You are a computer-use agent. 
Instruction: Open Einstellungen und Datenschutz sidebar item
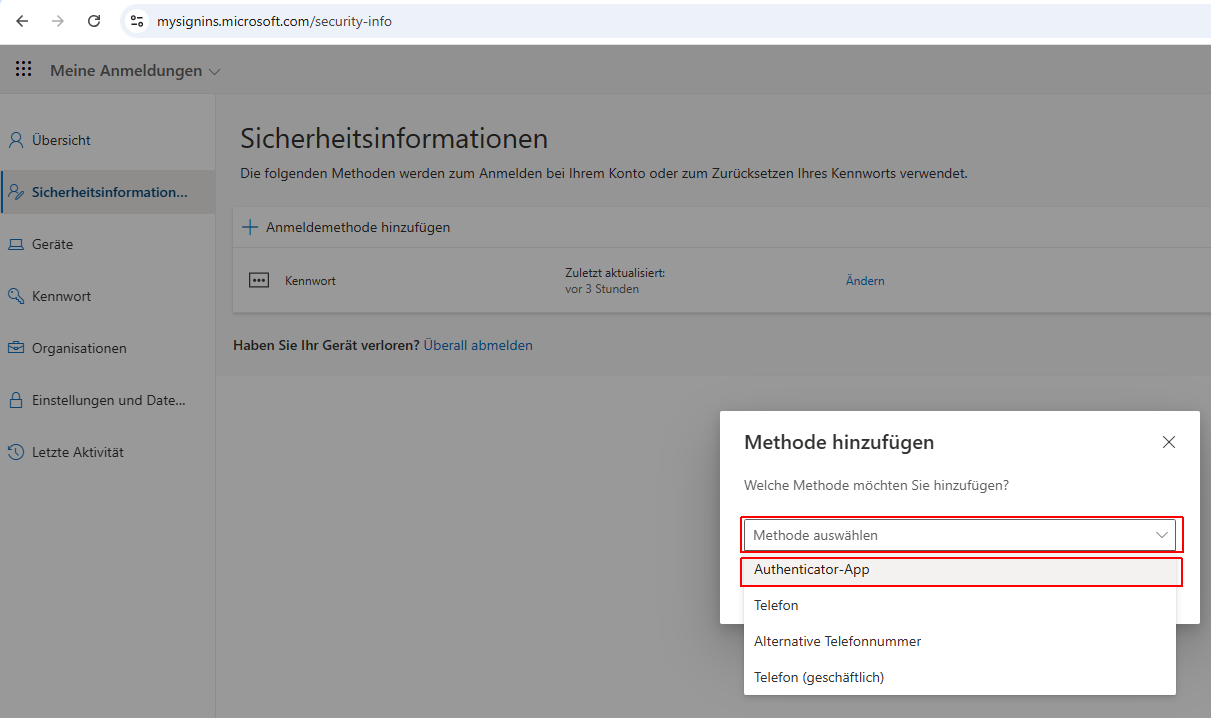coord(108,400)
